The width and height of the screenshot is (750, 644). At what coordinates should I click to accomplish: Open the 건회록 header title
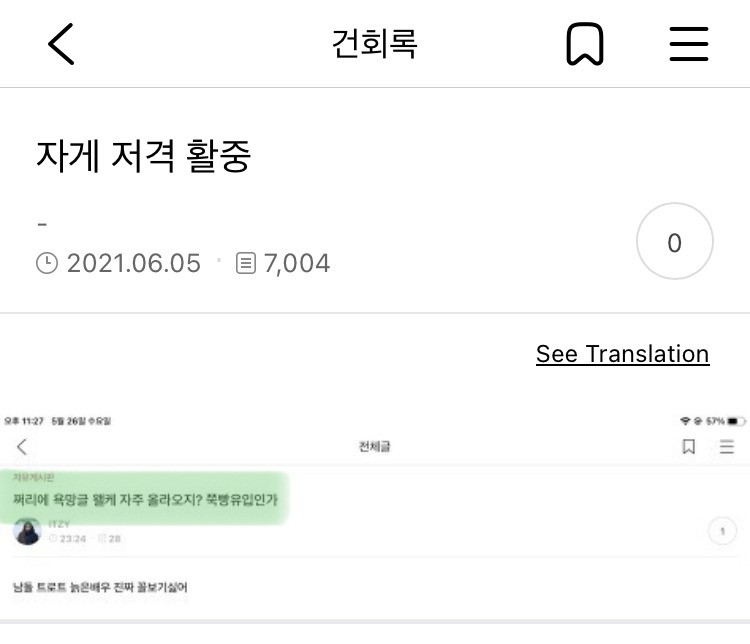tap(375, 44)
